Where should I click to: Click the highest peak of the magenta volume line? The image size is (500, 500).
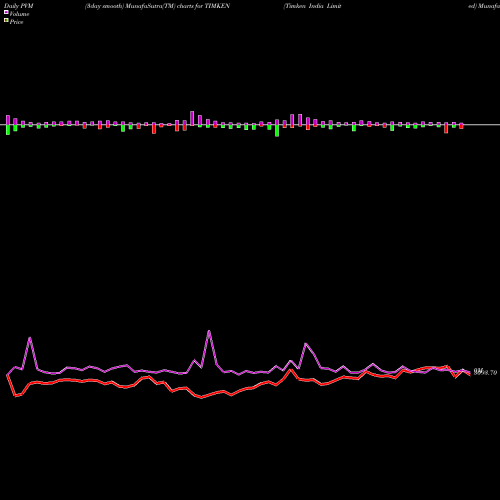point(209,331)
